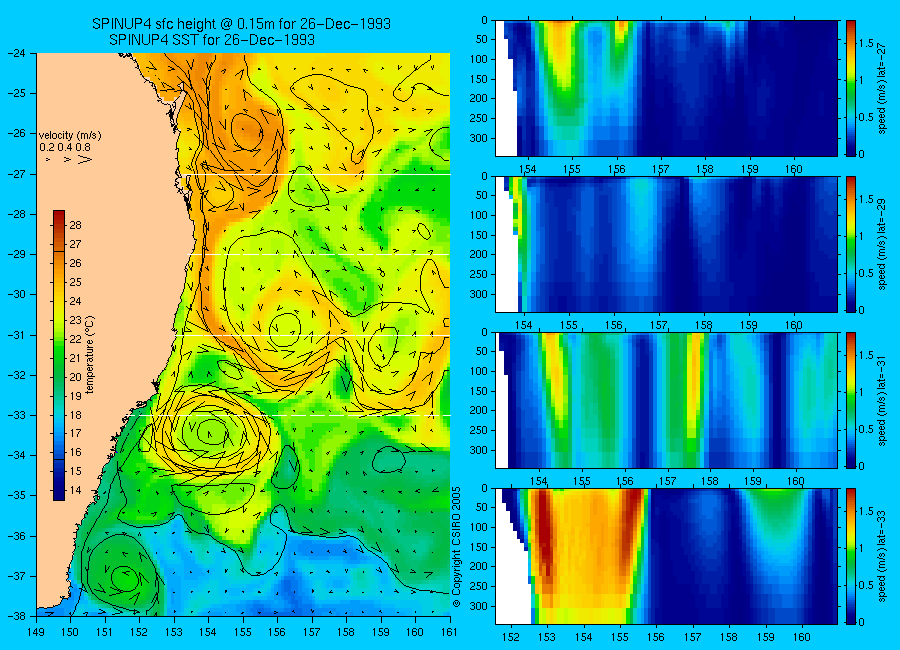
Task: Click the '152' longitude label under the lat=-33 section
Action: tap(510, 637)
